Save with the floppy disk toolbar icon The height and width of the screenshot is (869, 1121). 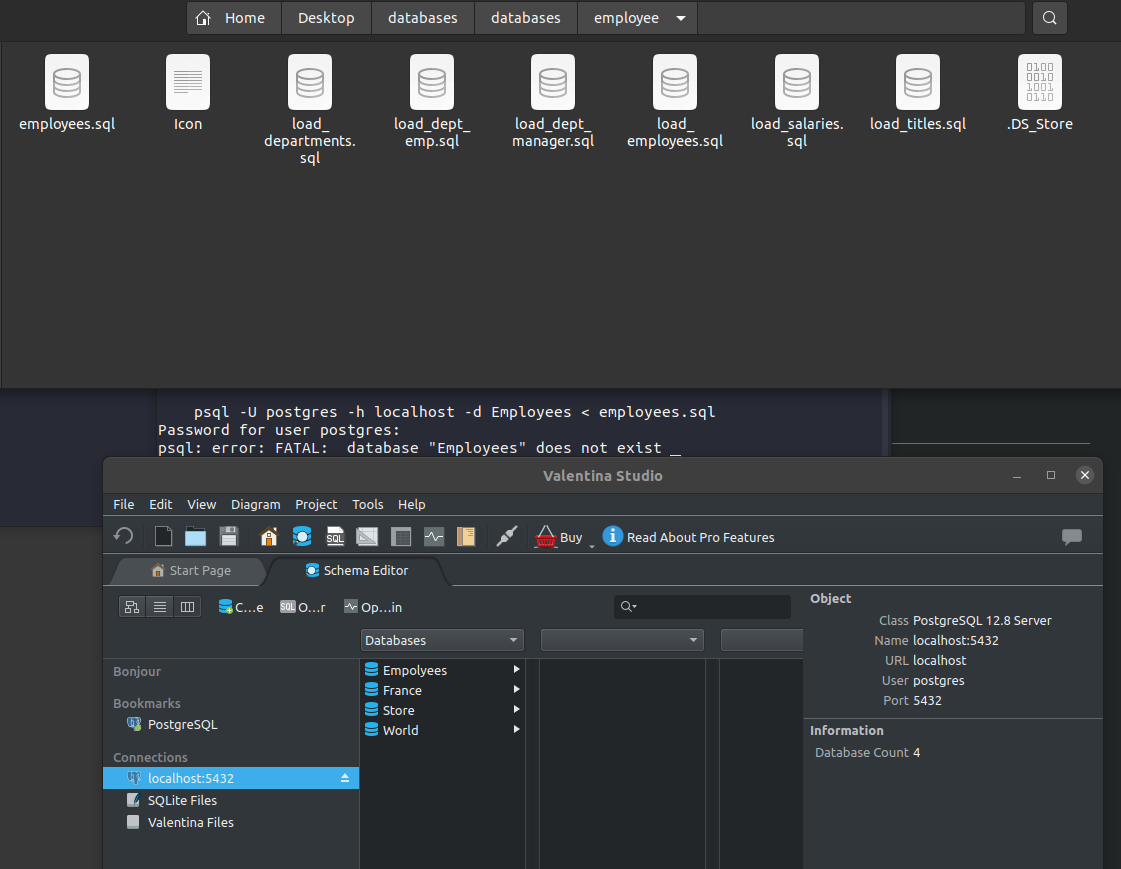(x=228, y=536)
